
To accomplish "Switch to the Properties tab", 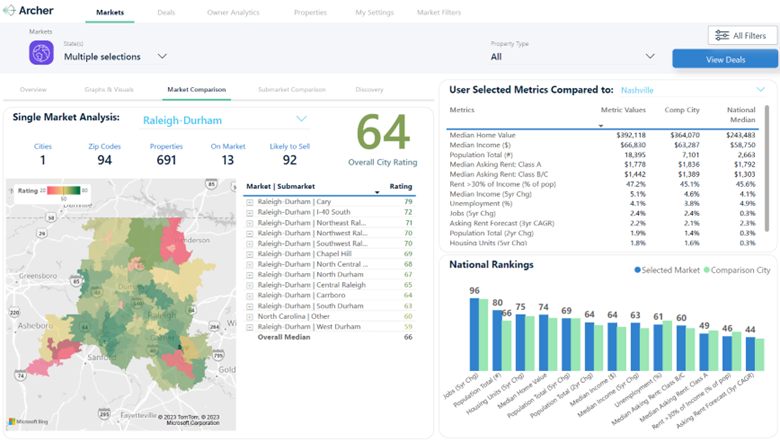I will point(310,12).
